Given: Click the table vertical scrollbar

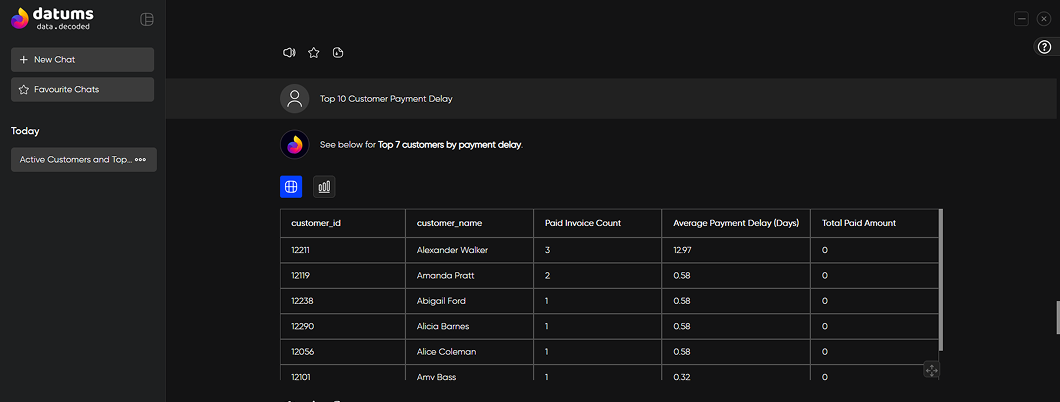Looking at the screenshot, I should 941,280.
